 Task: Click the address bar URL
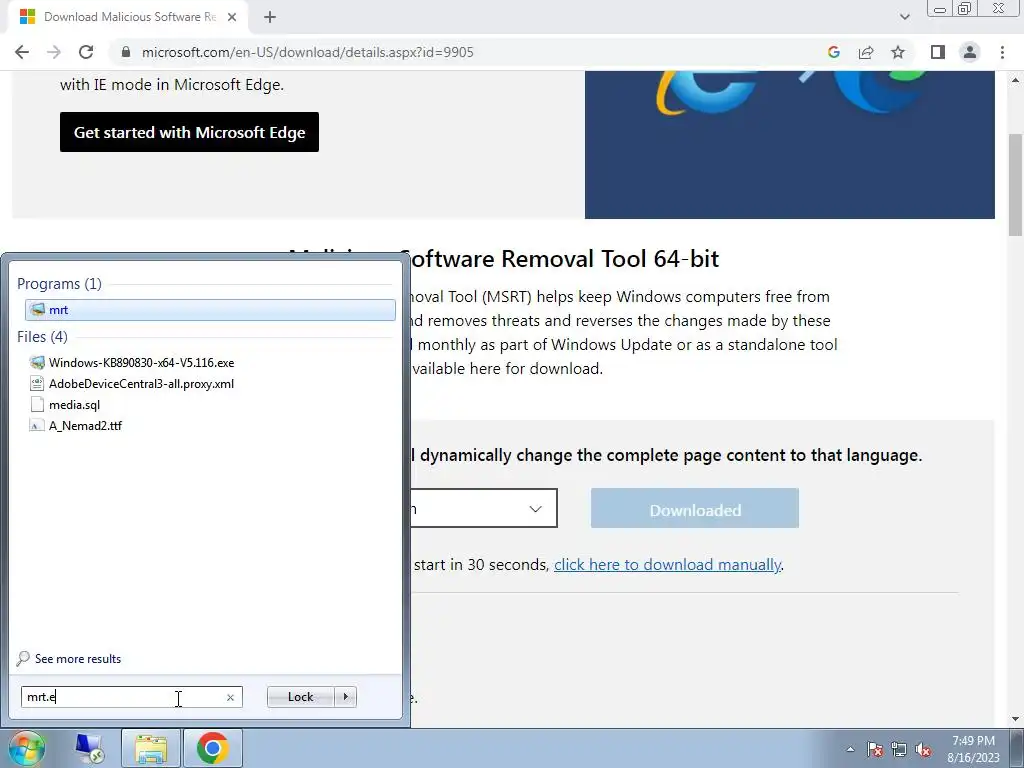pyautogui.click(x=308, y=52)
